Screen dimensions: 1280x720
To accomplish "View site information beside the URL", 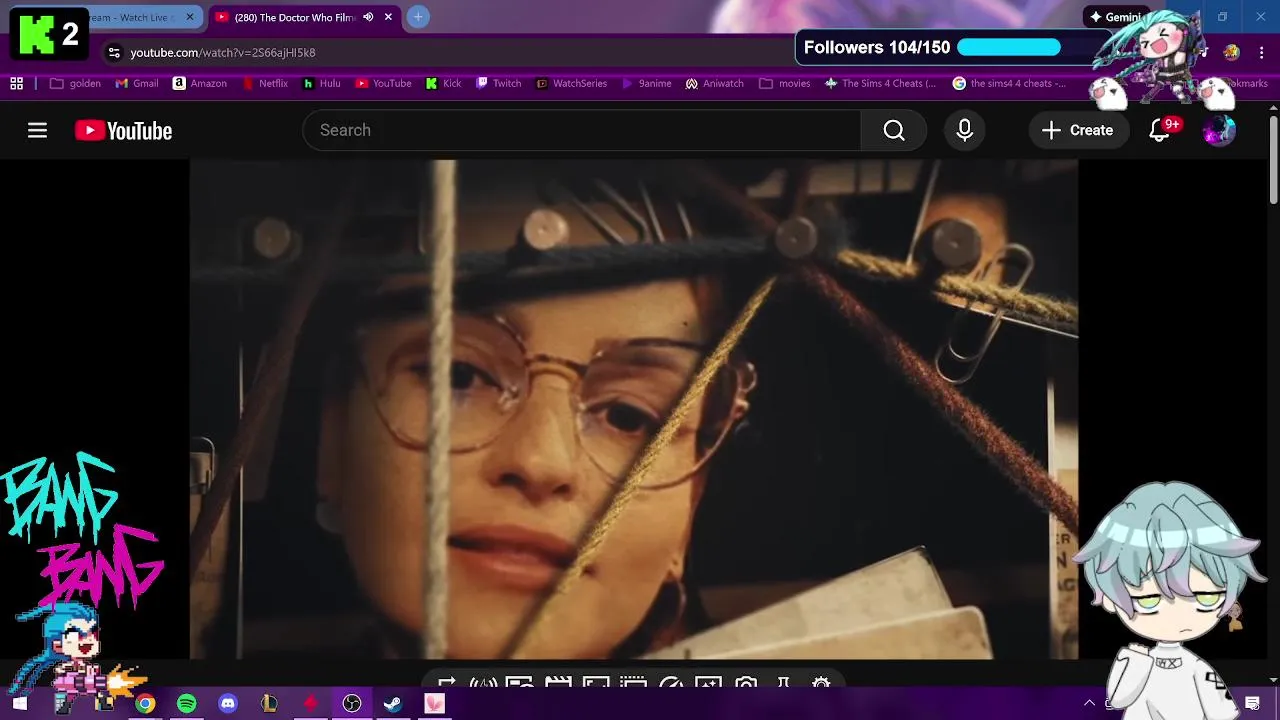I will (114, 52).
